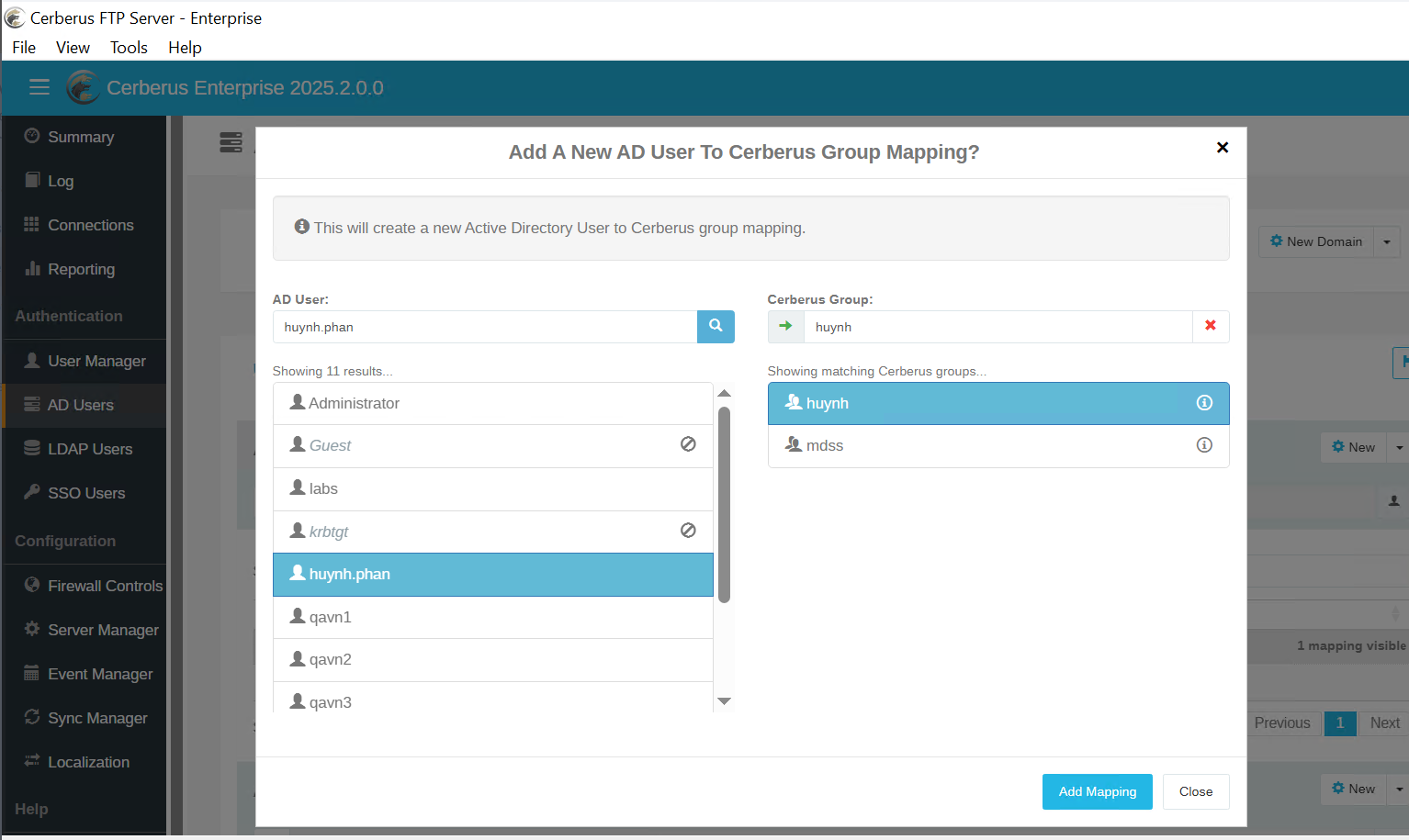Close the dialog using the X icon
Viewport: 1409px width, 840px height.
1223,148
